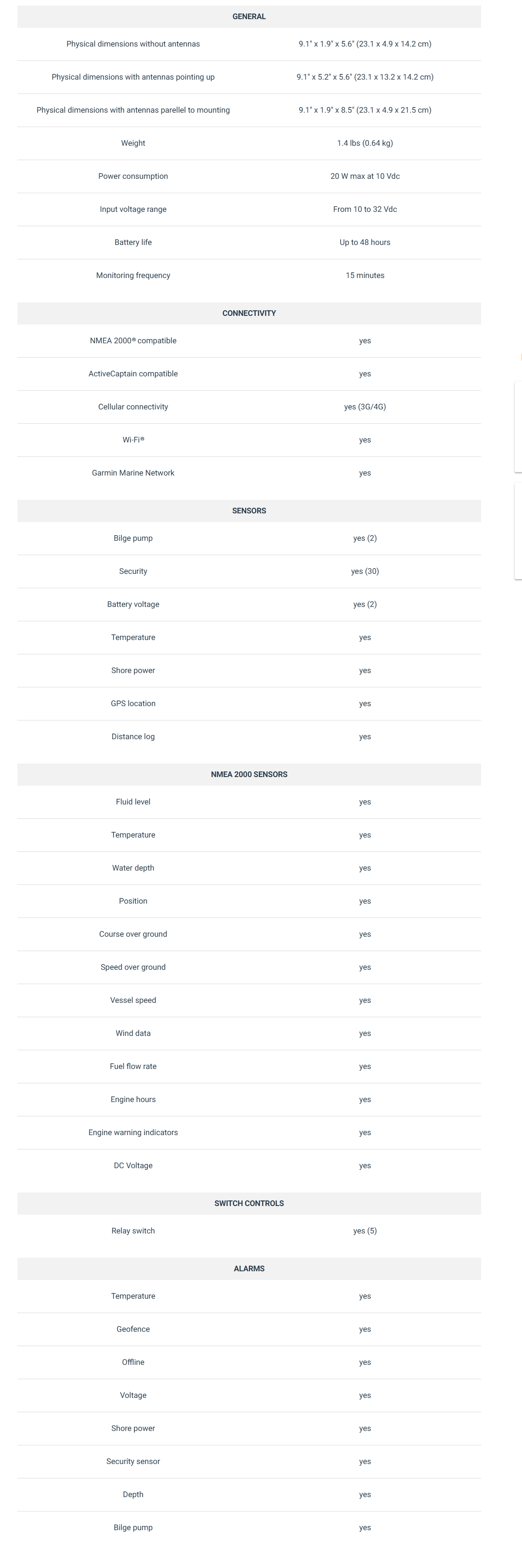
Task: Click the 'From 10 to 32 Vdc' value
Action: pyautogui.click(x=365, y=209)
